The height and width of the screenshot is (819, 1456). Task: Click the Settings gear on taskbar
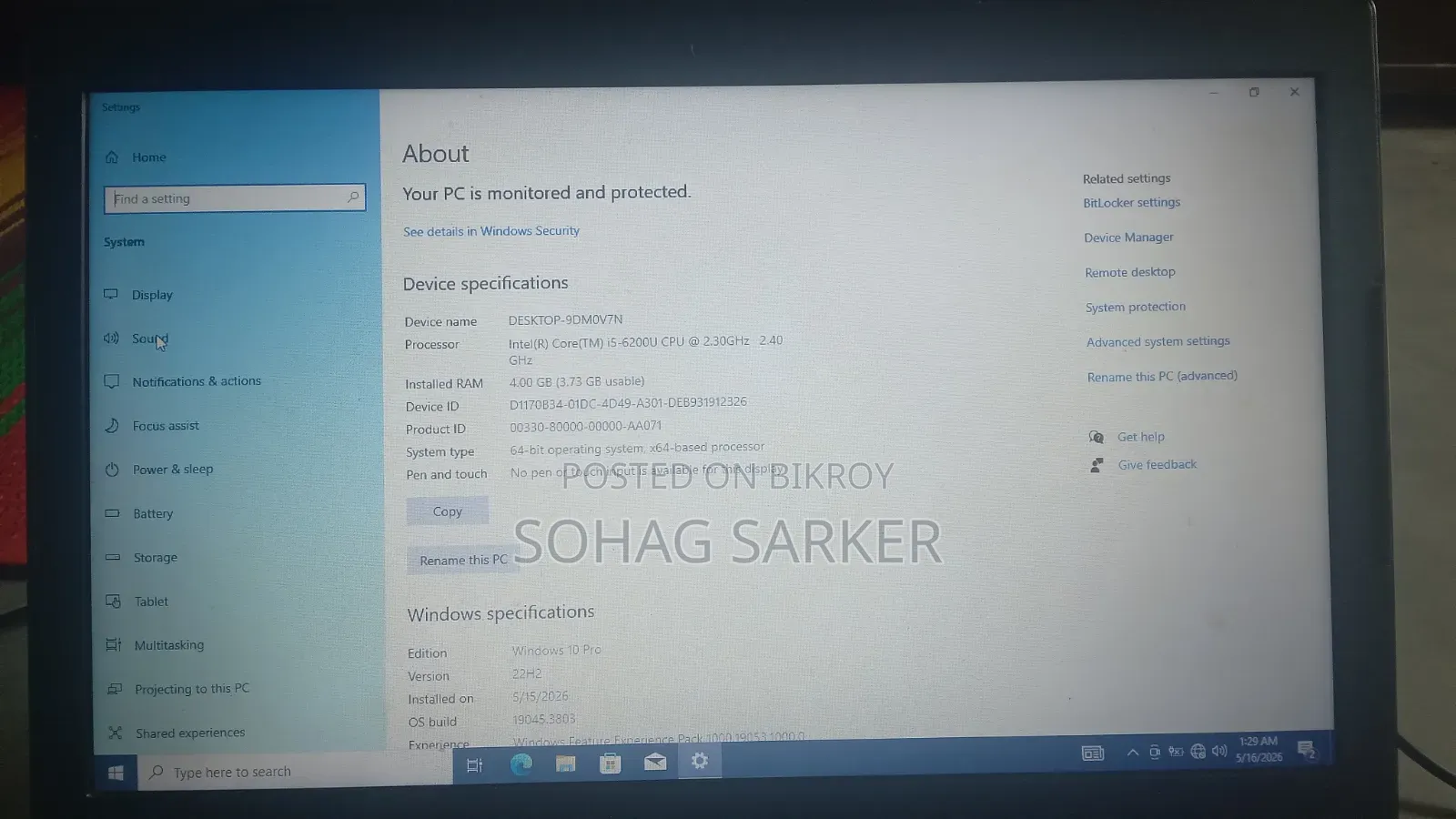pyautogui.click(x=699, y=761)
